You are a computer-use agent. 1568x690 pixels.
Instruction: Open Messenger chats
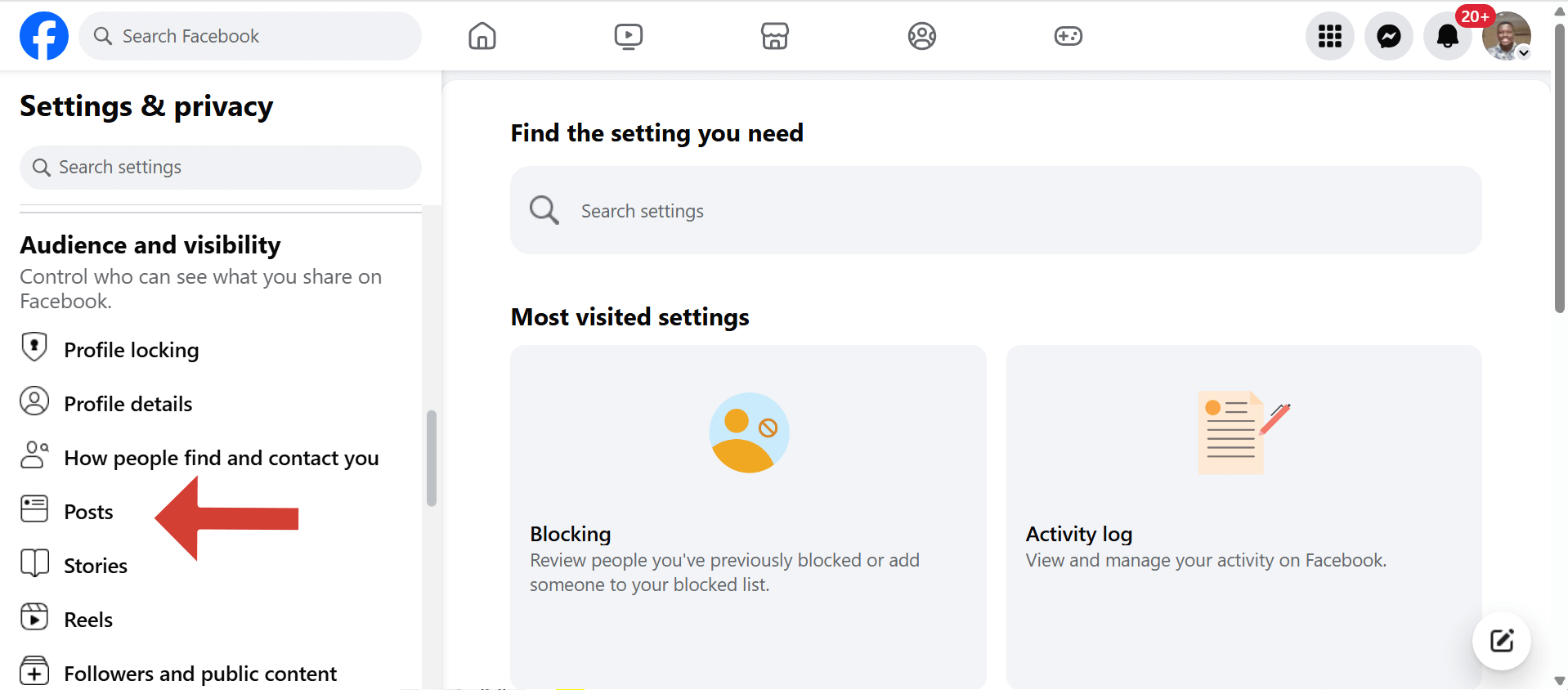(x=1388, y=36)
